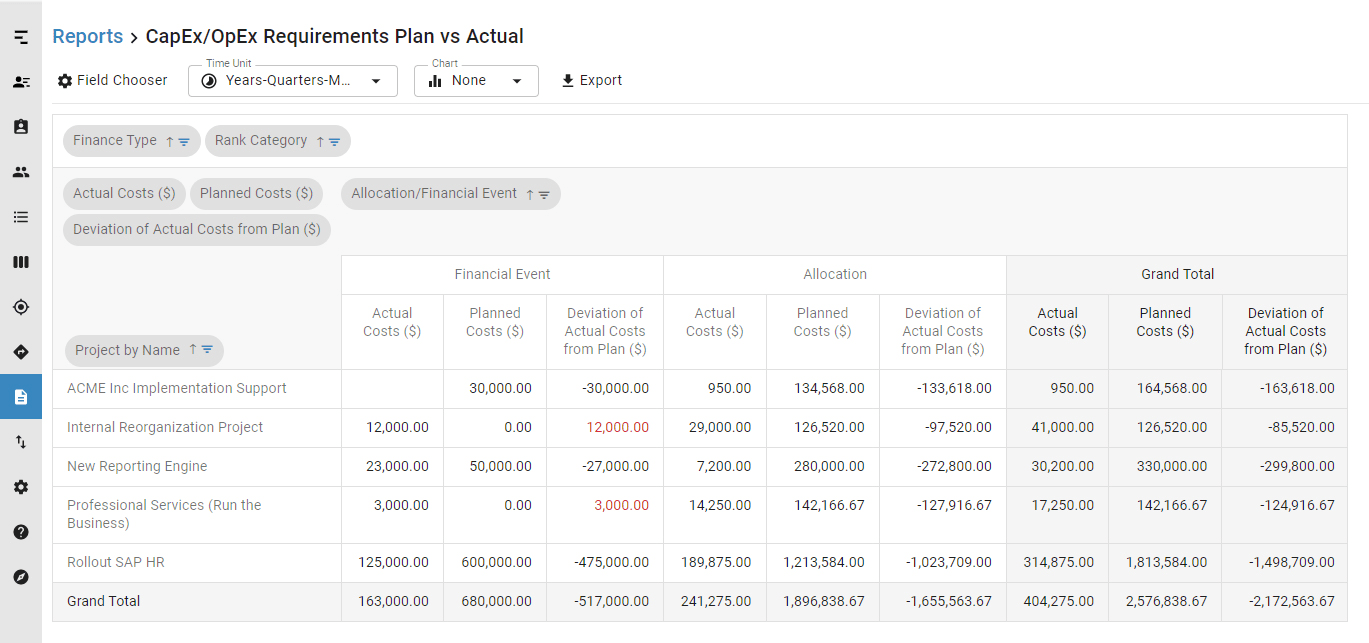The width and height of the screenshot is (1369, 643).
Task: Open the settings gear in sidebar
Action: (x=21, y=487)
